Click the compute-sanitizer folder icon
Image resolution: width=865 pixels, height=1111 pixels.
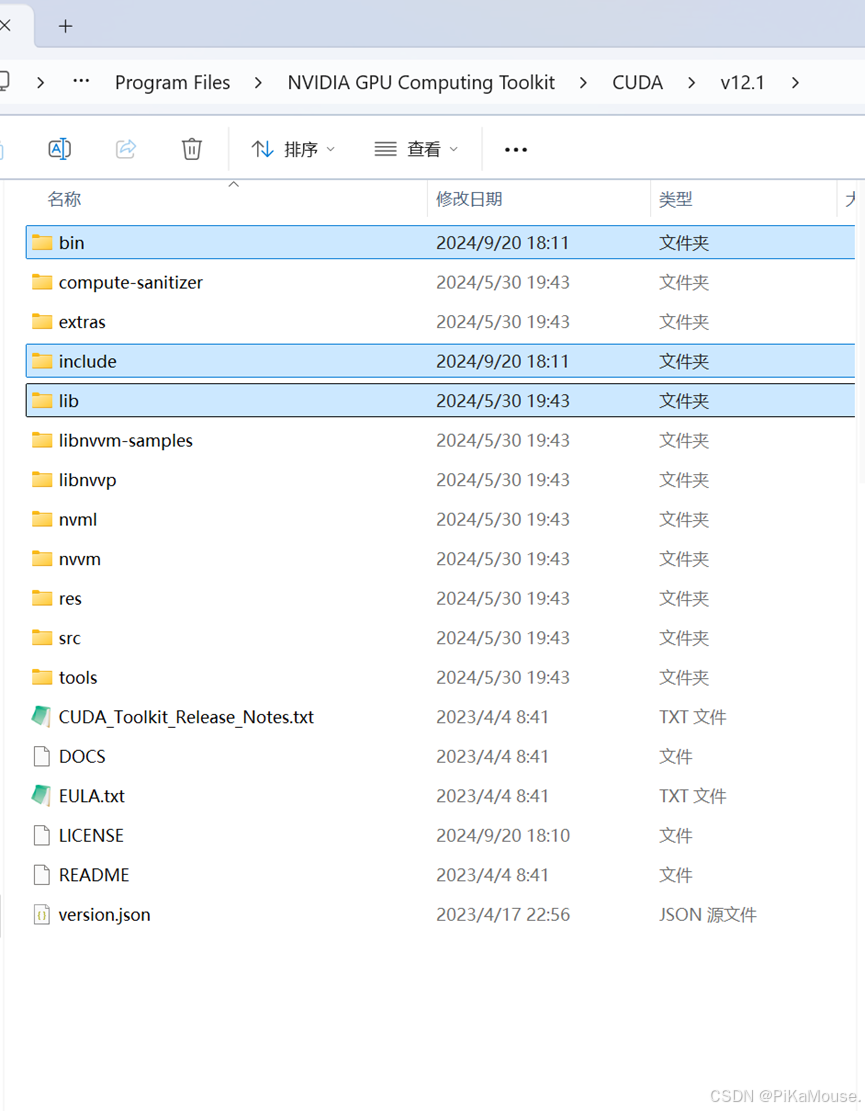coord(42,282)
